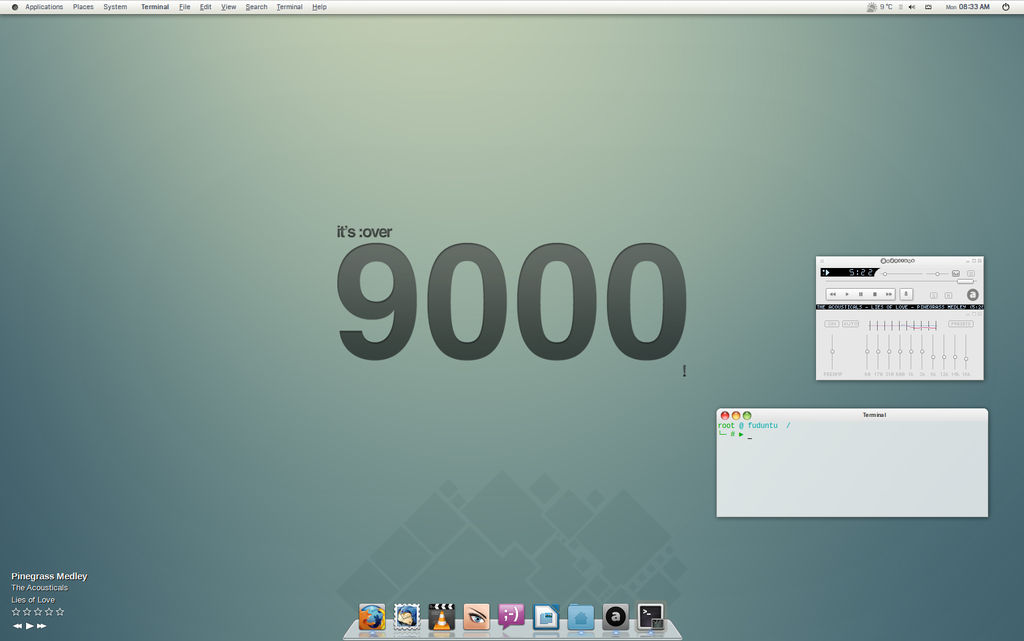Click the Pinegrass Medley song title
The image size is (1024, 641).
[x=49, y=576]
